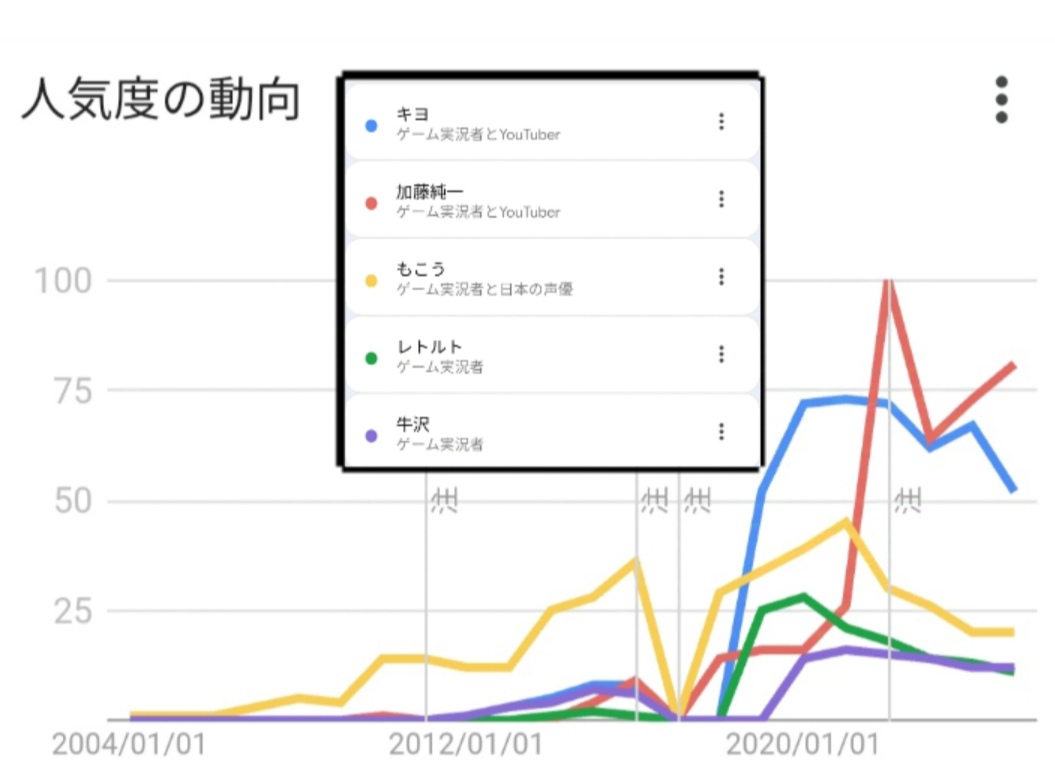The image size is (1055, 766).
Task: Select the キヨ search term entry
Action: [x=551, y=122]
